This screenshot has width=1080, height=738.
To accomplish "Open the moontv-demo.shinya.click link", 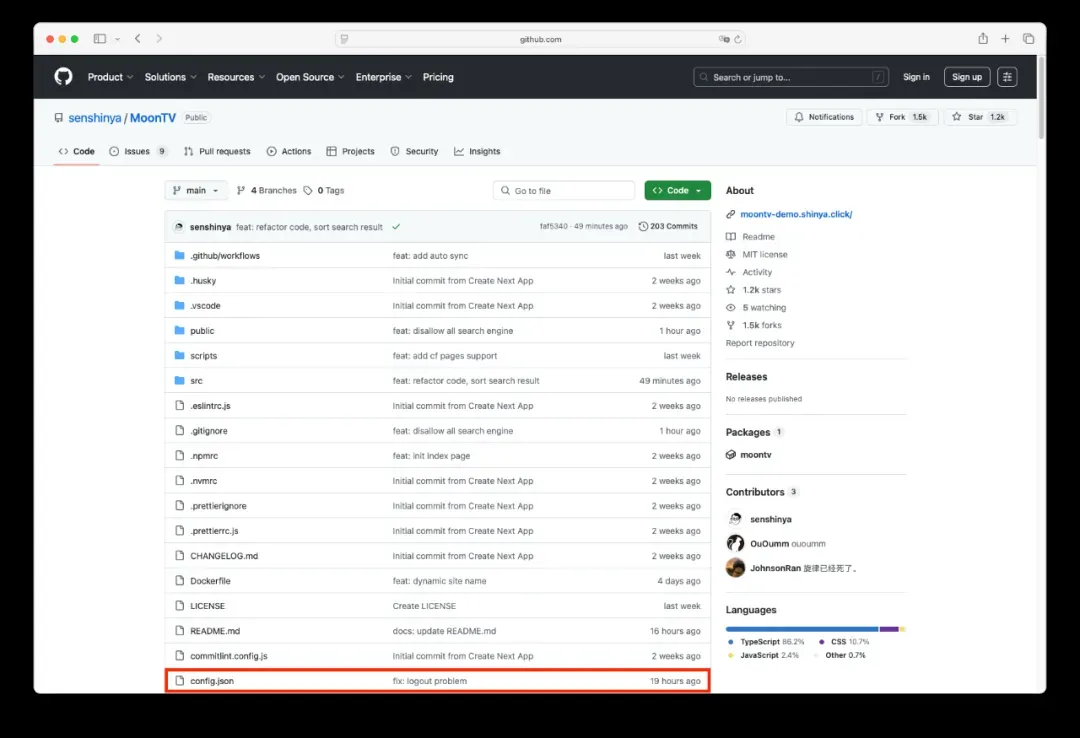I will click(796, 214).
